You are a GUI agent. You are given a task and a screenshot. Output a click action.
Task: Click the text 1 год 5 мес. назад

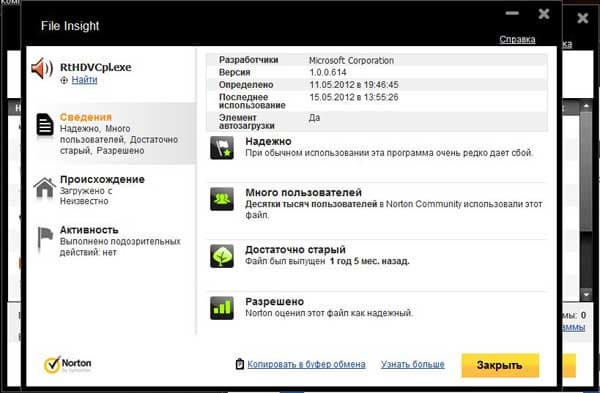370,261
